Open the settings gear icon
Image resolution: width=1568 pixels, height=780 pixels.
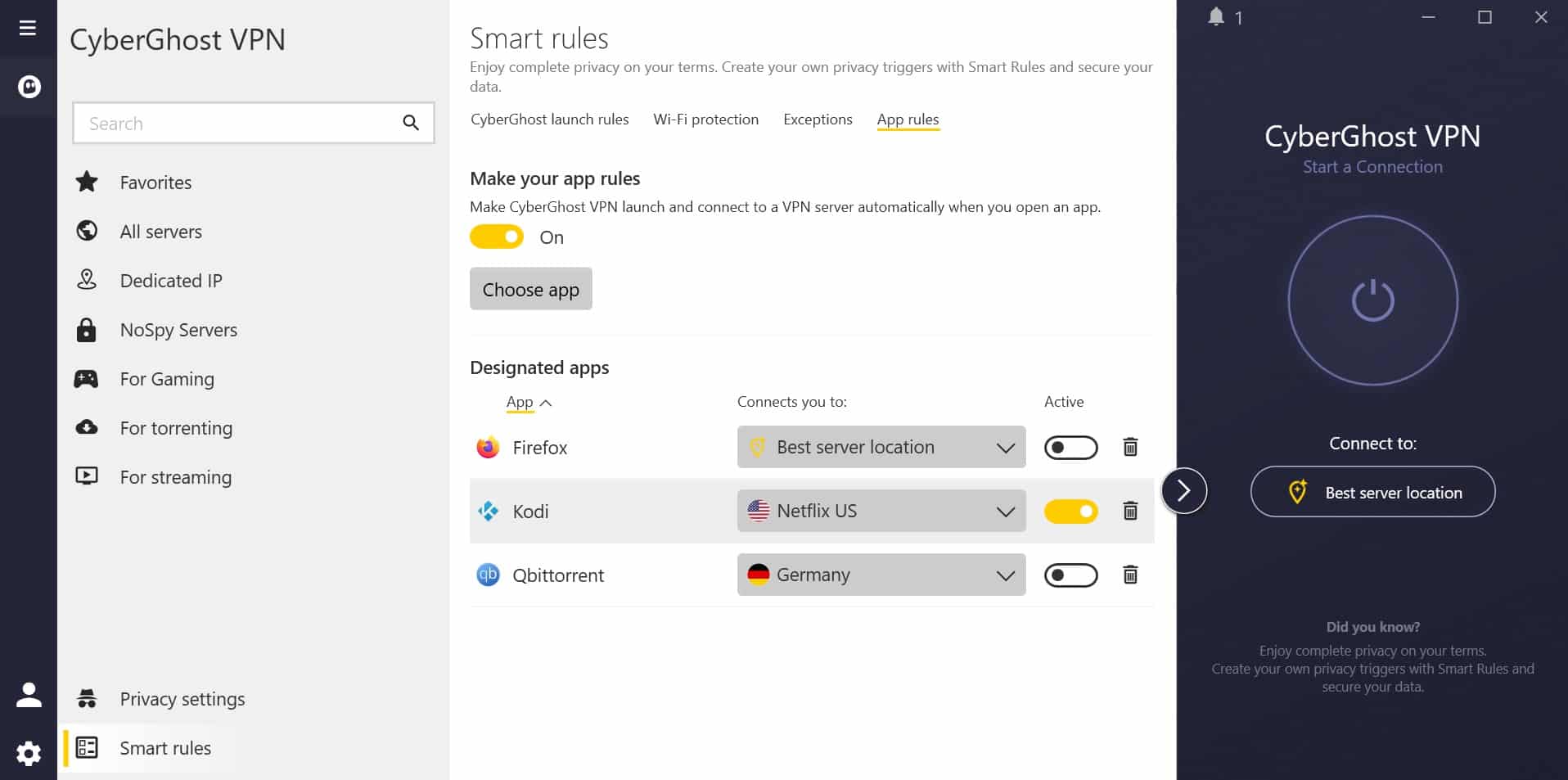tap(29, 753)
